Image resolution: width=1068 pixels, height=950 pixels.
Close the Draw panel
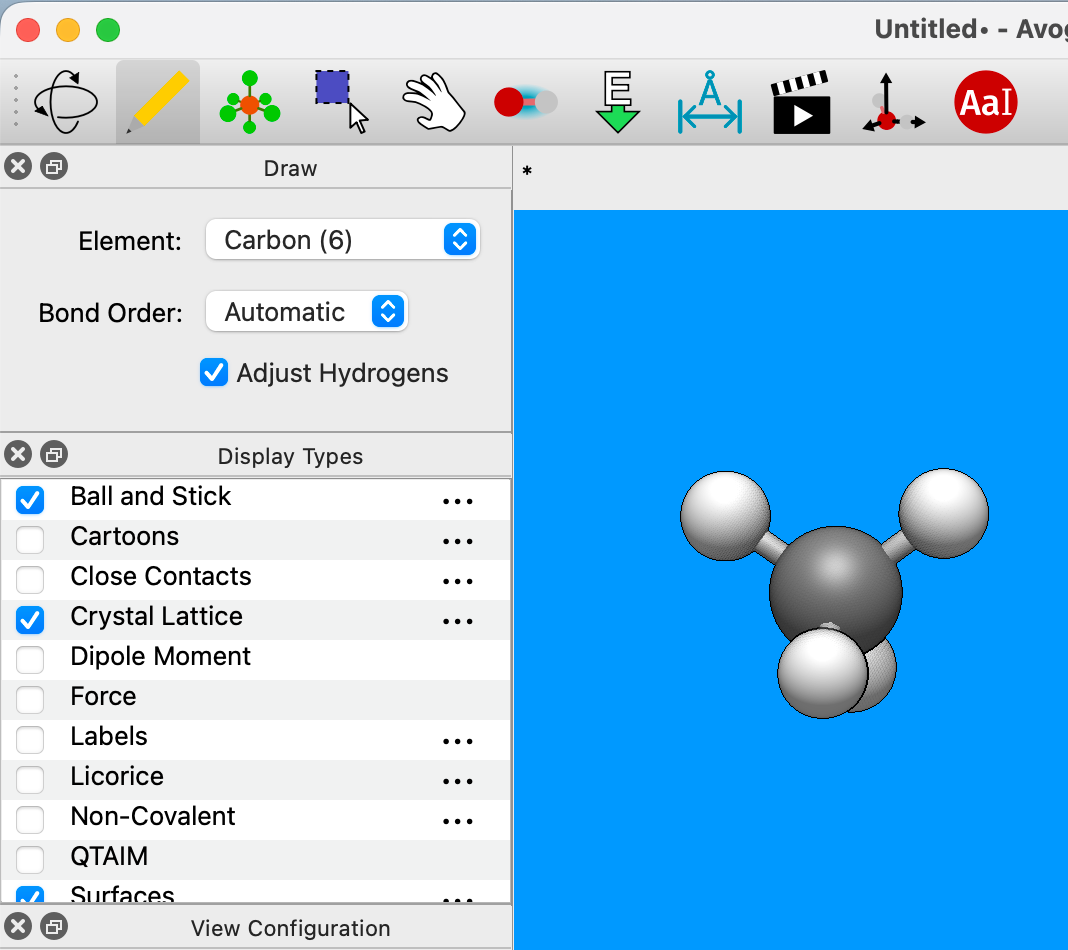coord(18,167)
